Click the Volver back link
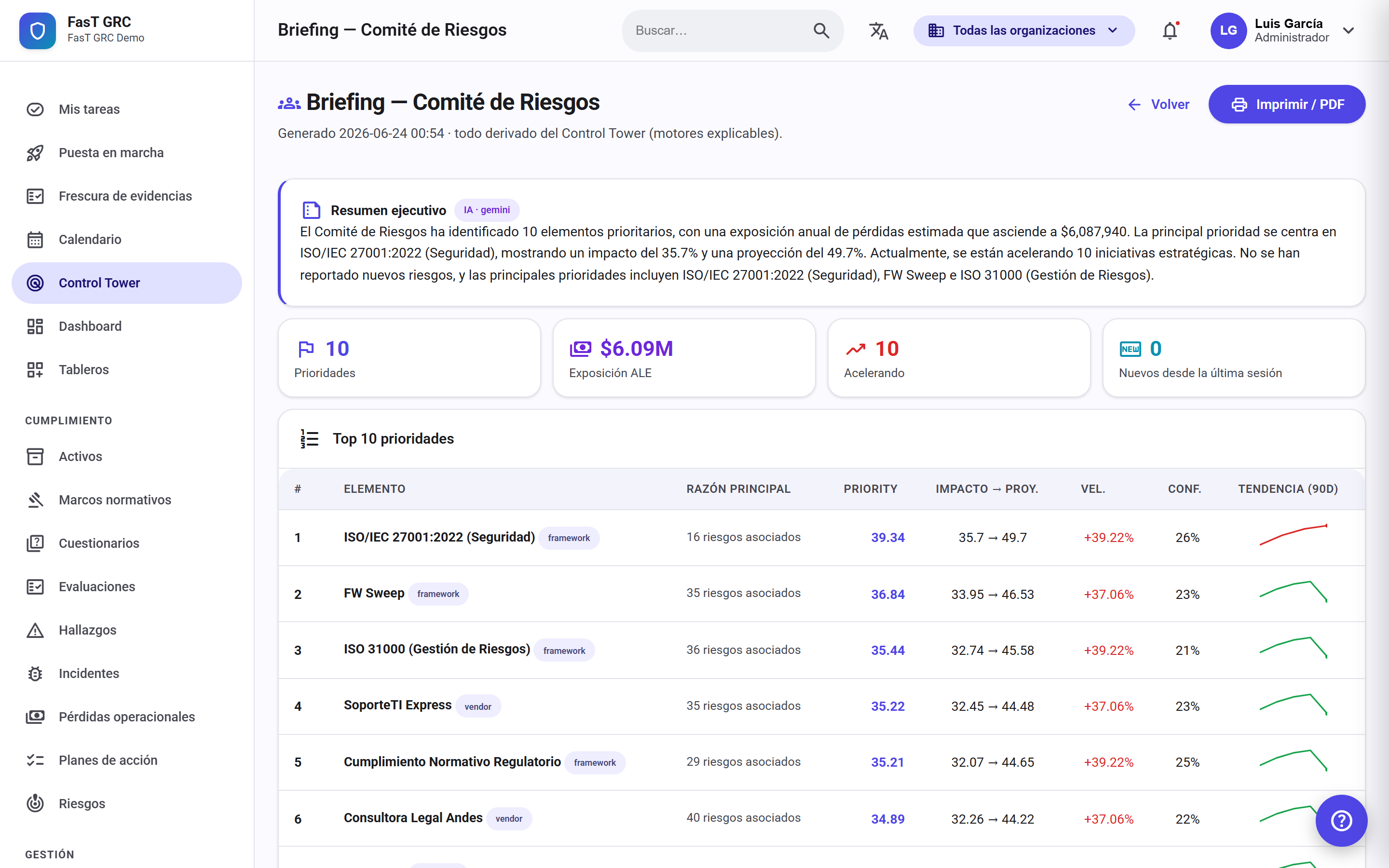1389x868 pixels. [1158, 104]
